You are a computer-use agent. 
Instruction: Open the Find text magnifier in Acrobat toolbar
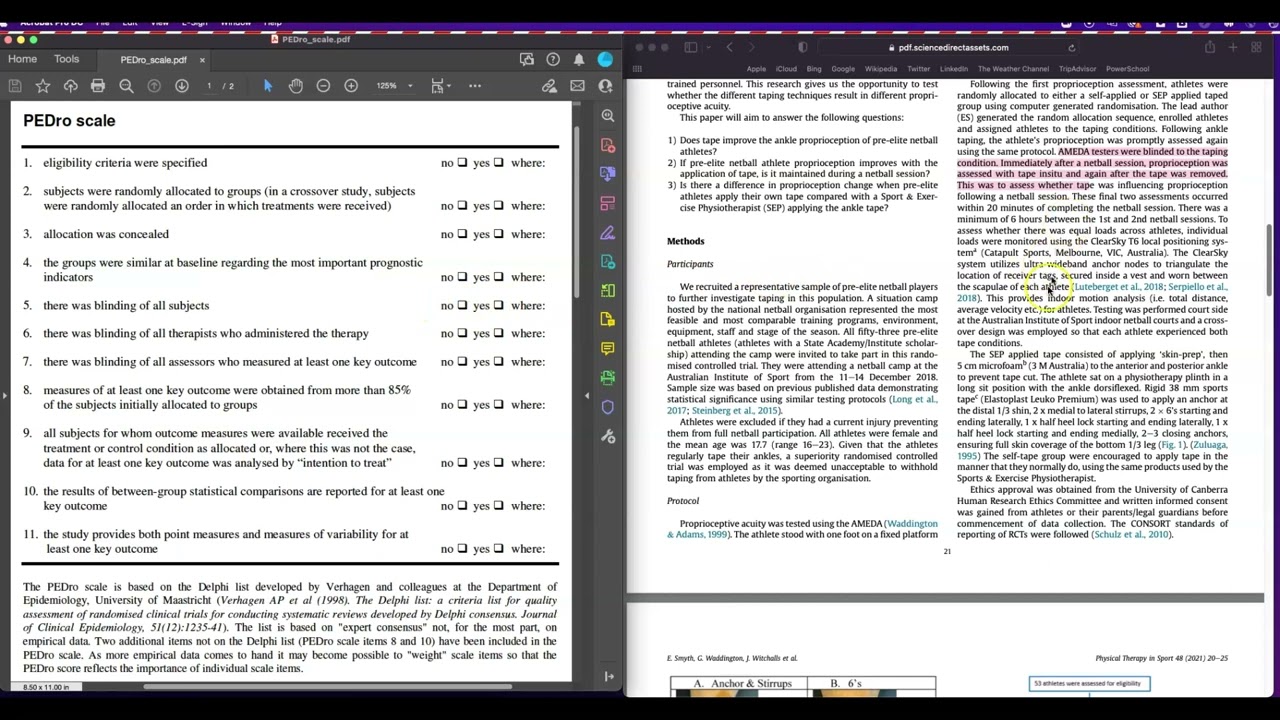click(x=126, y=86)
